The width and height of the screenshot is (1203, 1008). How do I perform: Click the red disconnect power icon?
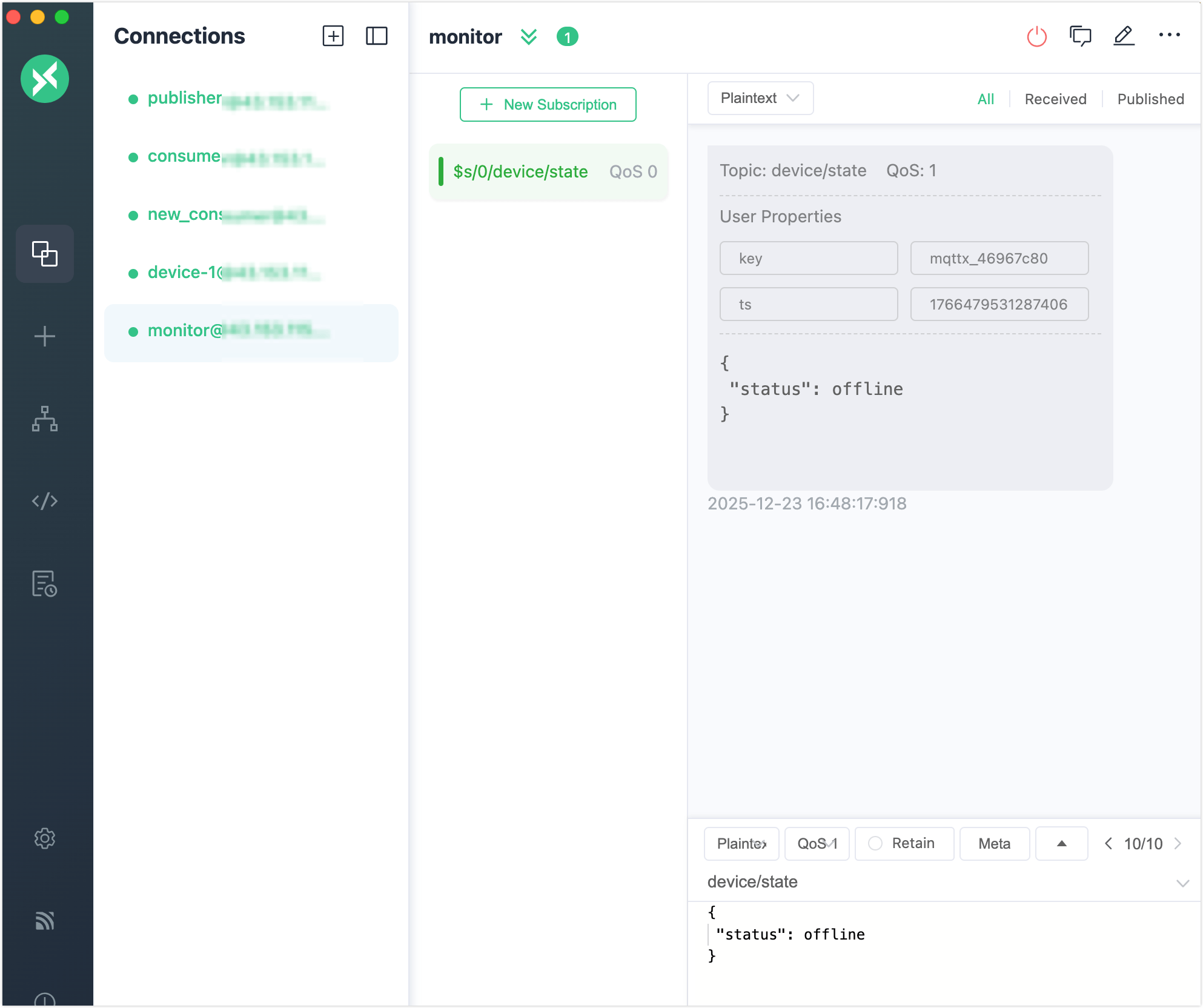1036,37
